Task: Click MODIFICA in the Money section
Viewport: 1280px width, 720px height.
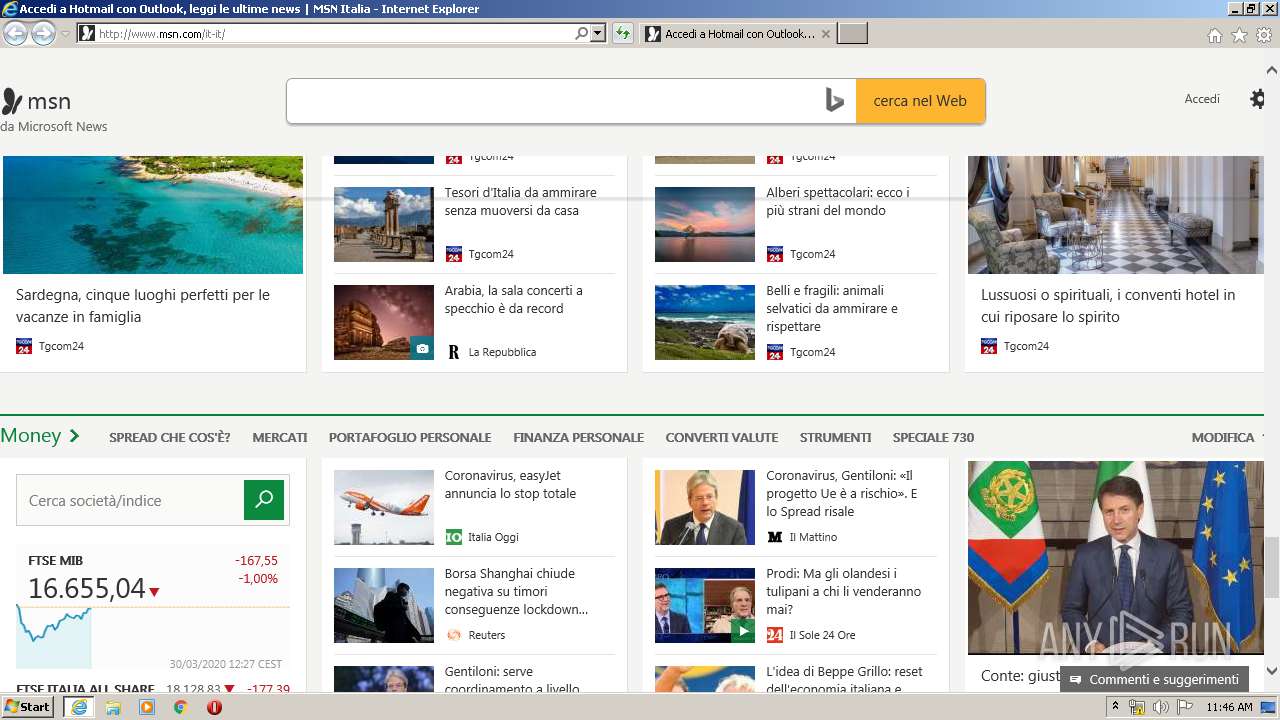Action: coord(1223,437)
